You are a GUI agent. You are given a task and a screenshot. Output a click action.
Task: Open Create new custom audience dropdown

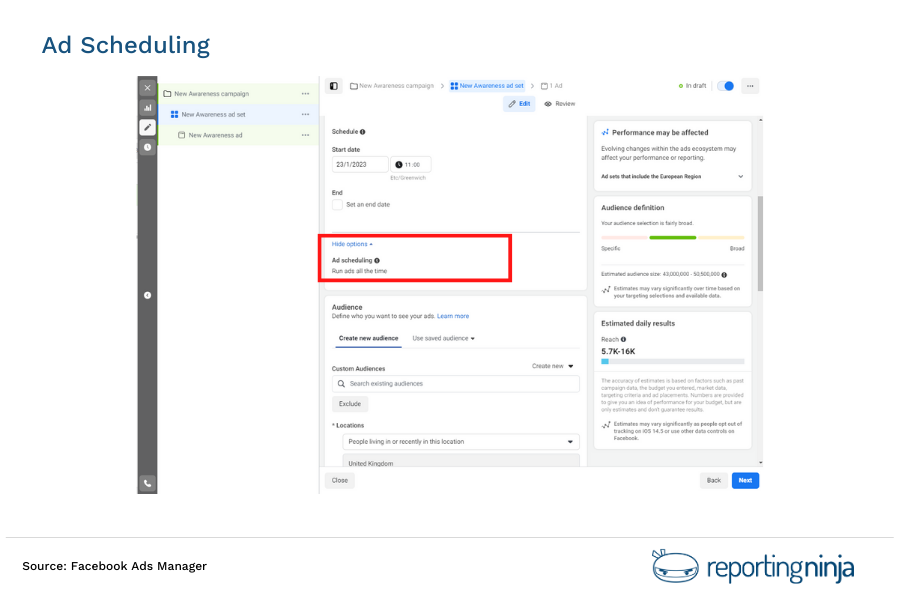[x=552, y=366]
